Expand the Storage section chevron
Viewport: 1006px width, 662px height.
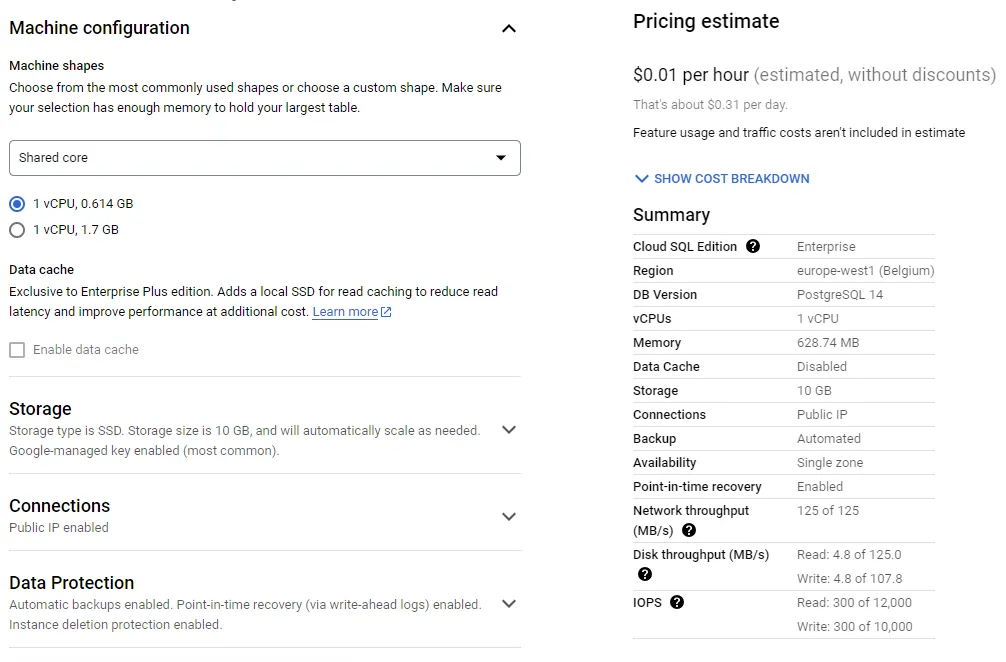pyautogui.click(x=509, y=430)
